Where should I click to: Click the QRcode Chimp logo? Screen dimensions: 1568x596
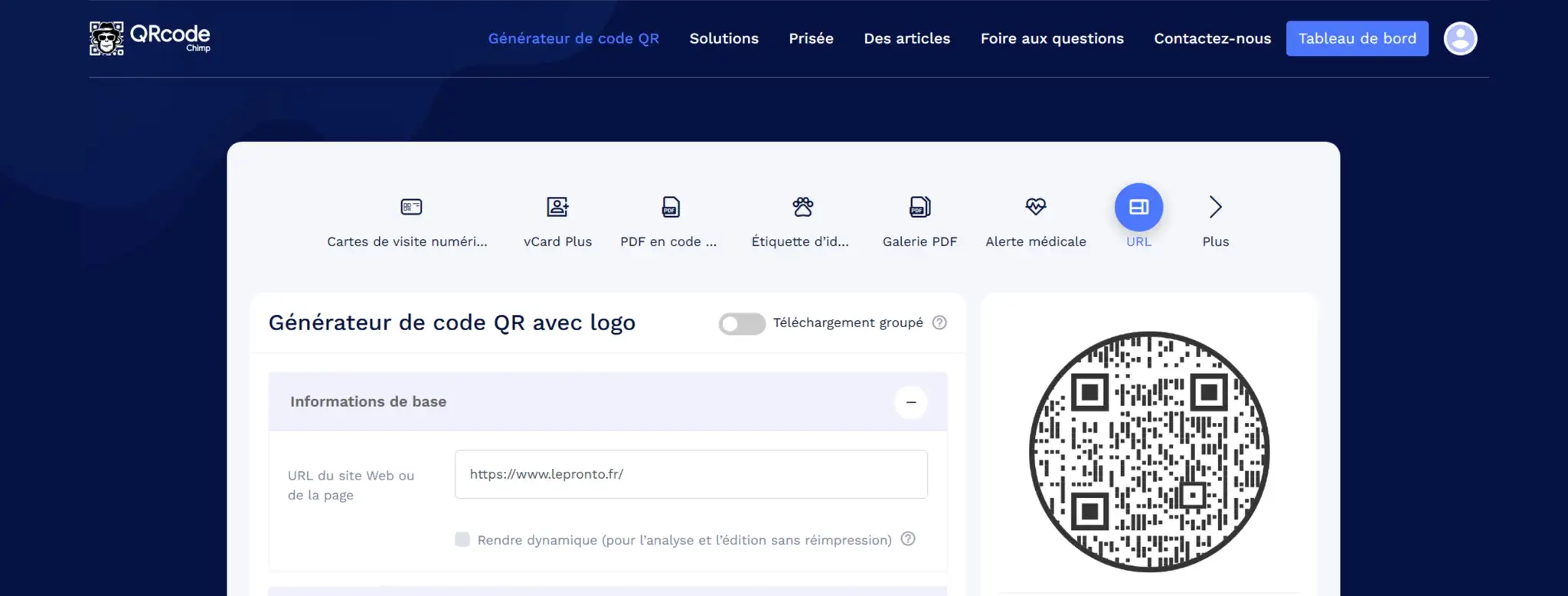pos(150,38)
